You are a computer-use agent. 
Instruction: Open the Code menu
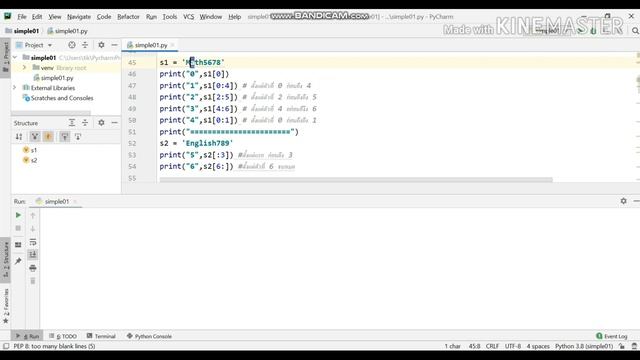tap(104, 17)
